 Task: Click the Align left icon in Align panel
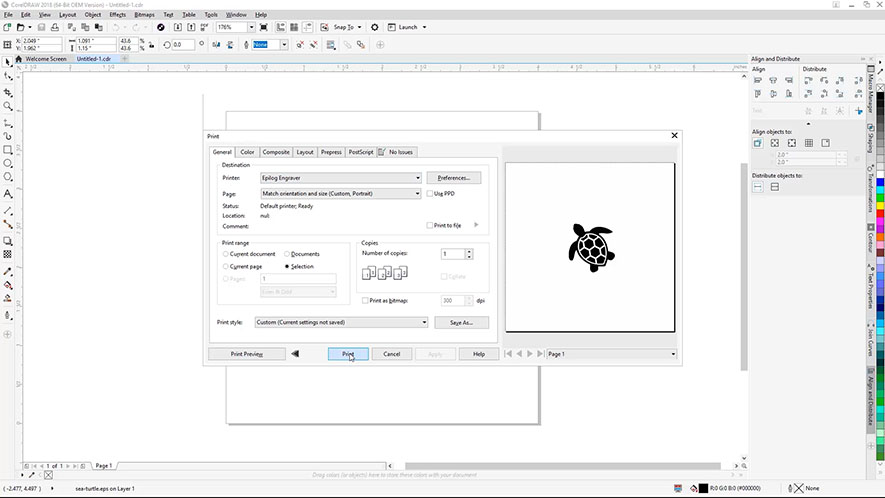758,81
